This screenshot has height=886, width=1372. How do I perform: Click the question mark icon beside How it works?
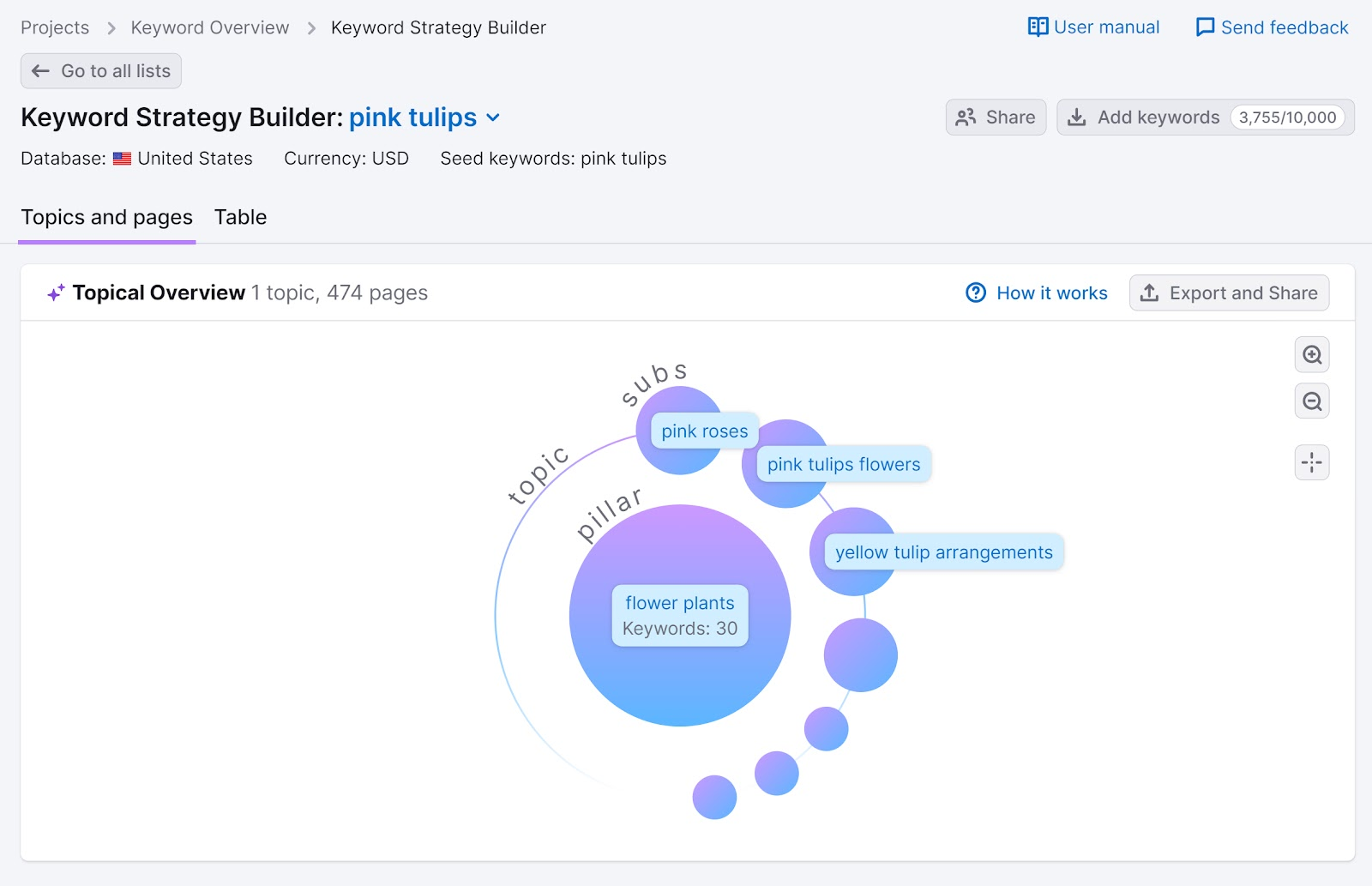click(x=976, y=292)
